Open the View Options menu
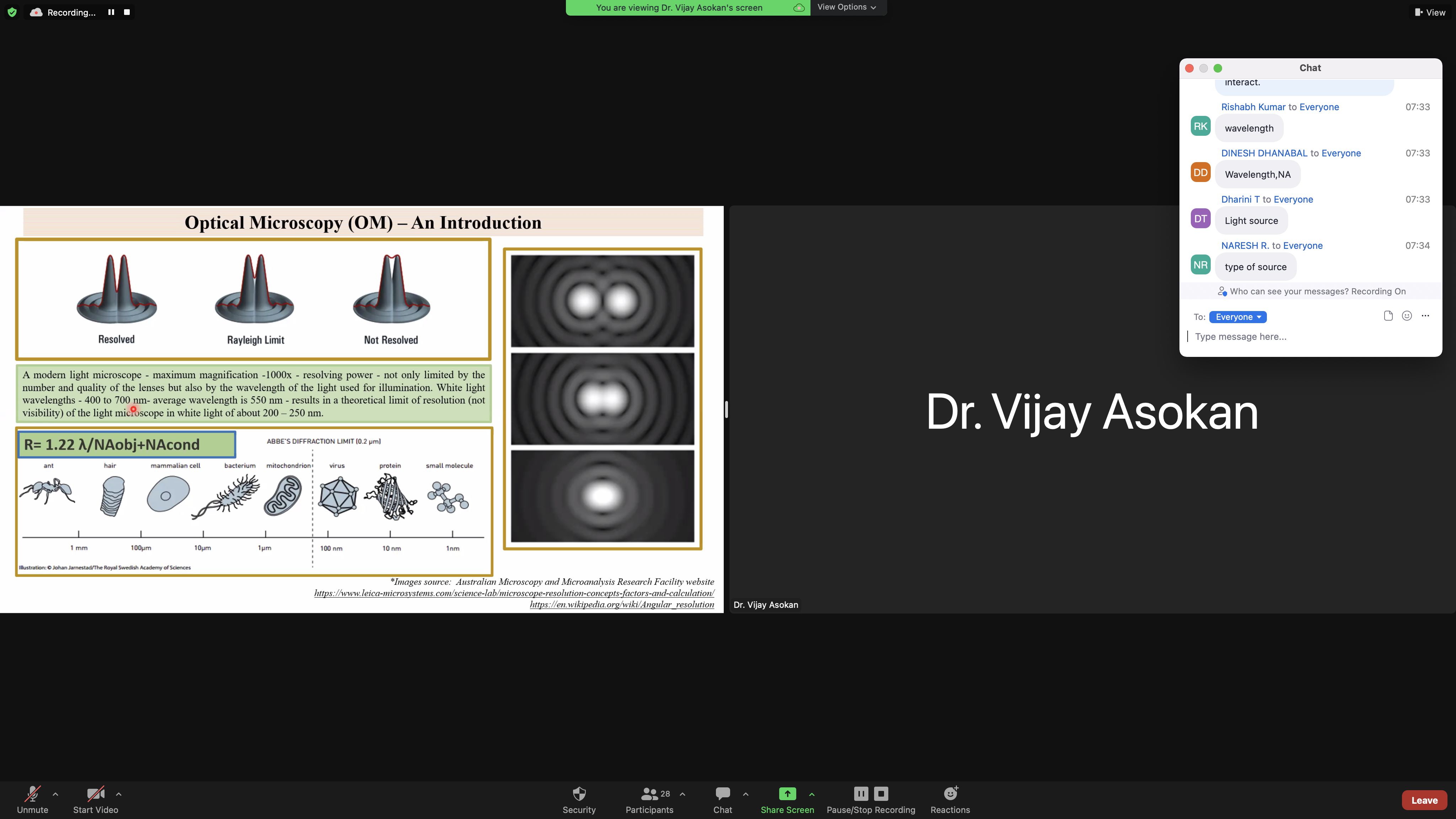 [x=846, y=7]
